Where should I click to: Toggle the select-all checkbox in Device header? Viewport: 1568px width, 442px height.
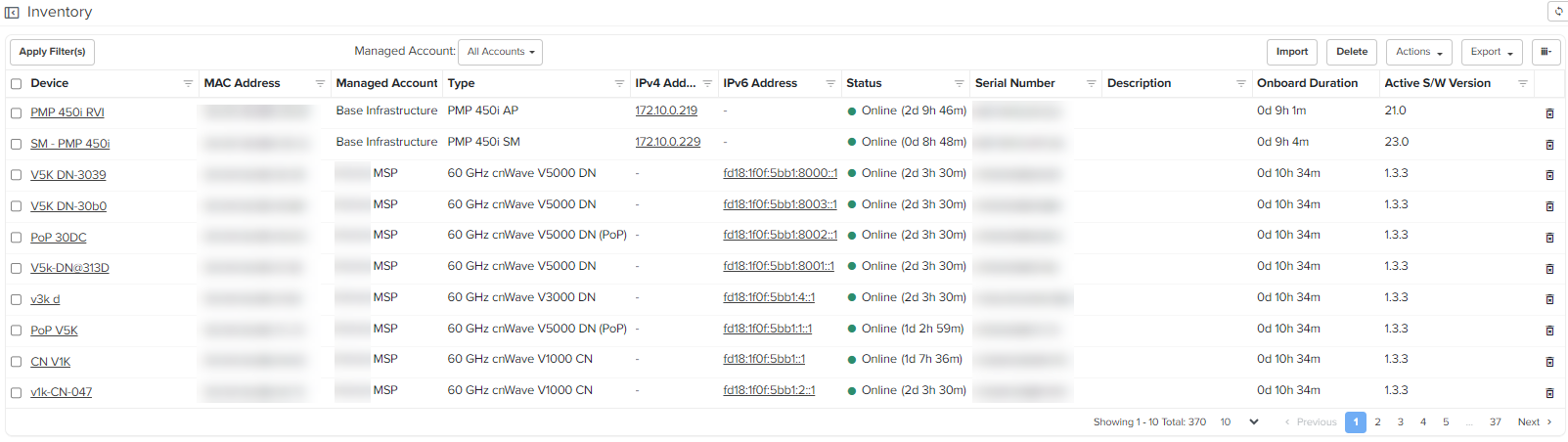[16, 84]
